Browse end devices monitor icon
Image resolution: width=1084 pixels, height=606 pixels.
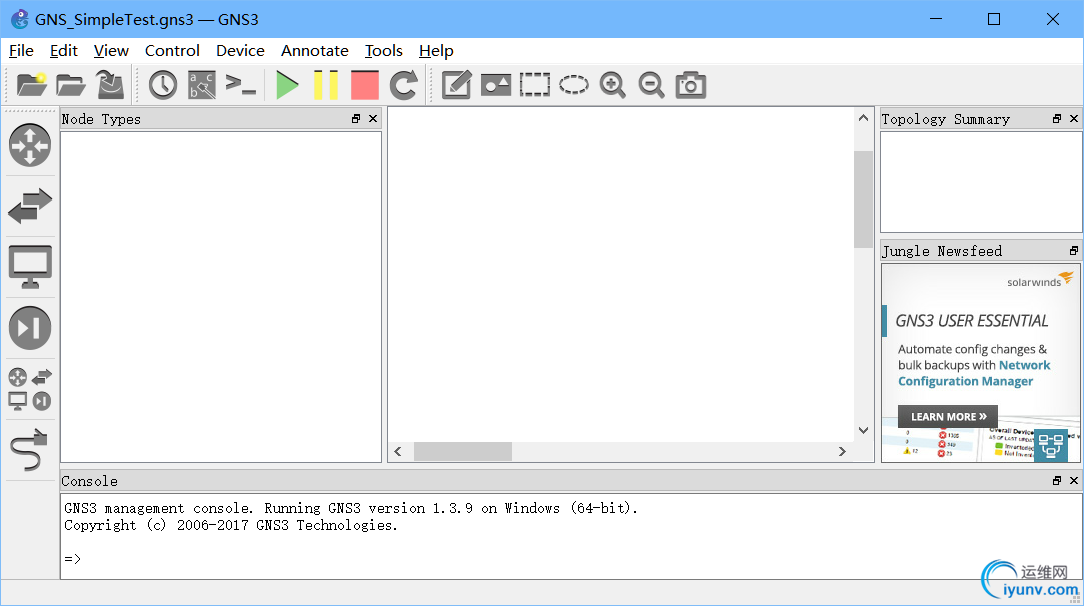coord(30,267)
